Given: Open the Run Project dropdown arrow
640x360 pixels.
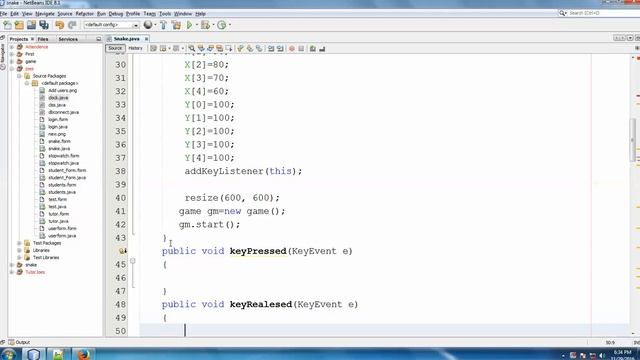Looking at the screenshot, I should pos(196,25).
